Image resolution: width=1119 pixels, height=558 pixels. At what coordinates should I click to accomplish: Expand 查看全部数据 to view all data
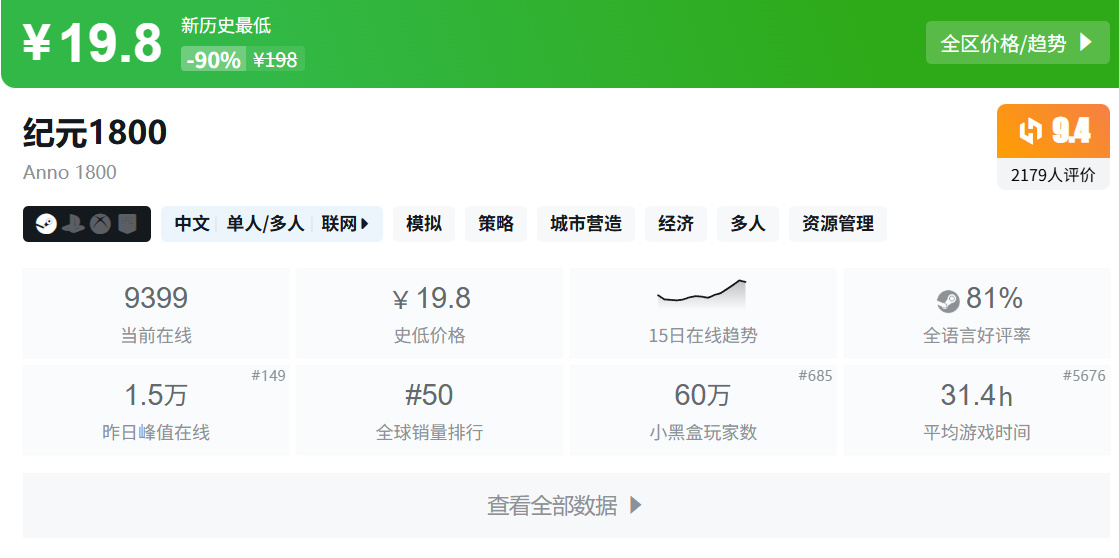pos(566,505)
